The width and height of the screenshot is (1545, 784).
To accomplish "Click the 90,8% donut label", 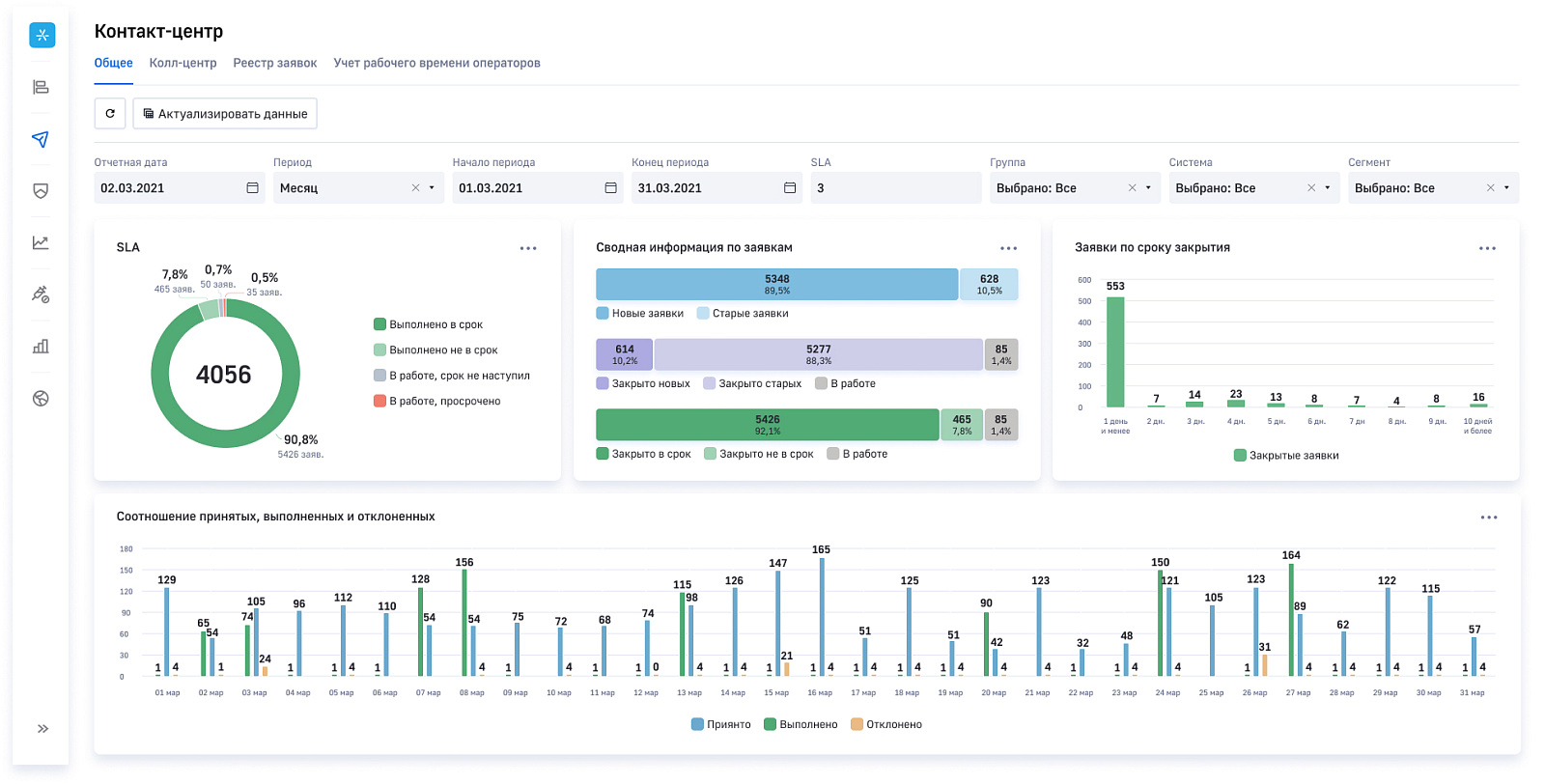I will [300, 440].
